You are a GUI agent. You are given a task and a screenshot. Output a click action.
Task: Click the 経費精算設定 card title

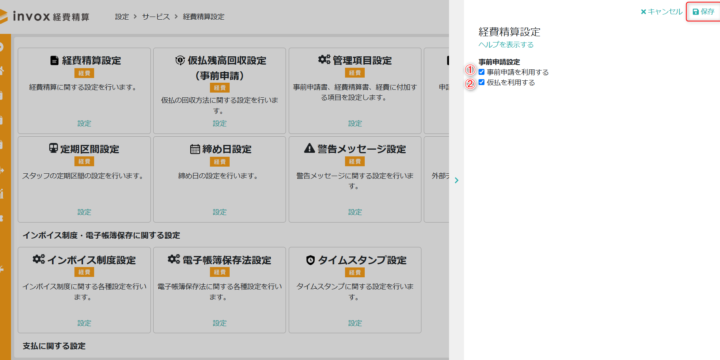[x=91, y=61]
